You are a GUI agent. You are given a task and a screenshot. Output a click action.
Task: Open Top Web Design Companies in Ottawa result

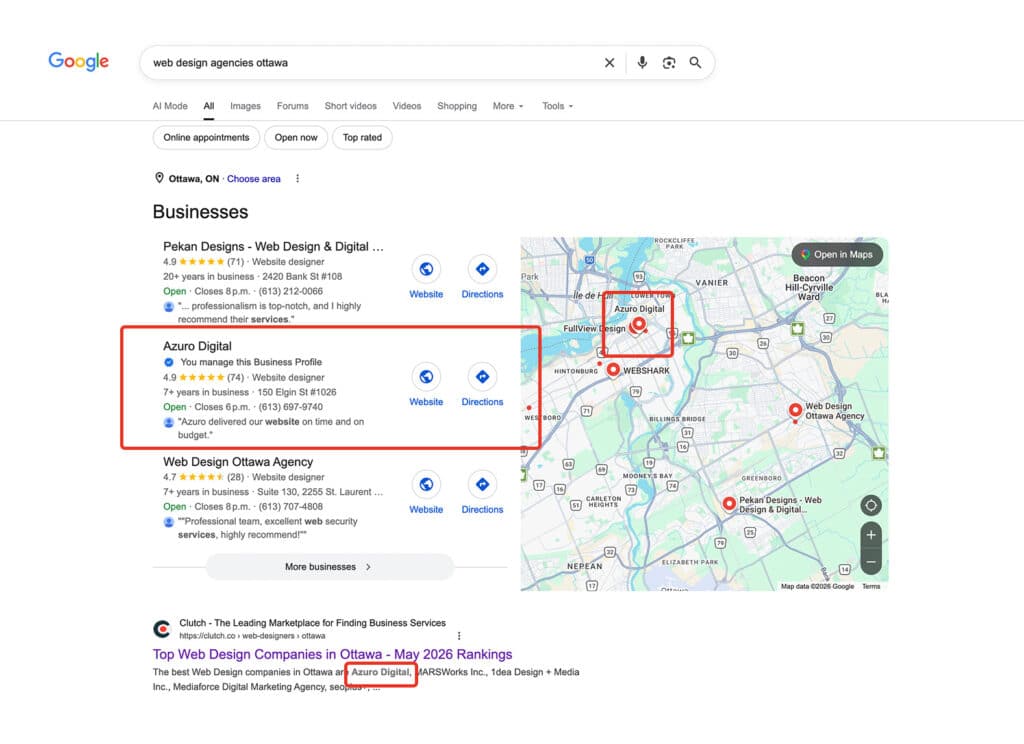(x=332, y=655)
